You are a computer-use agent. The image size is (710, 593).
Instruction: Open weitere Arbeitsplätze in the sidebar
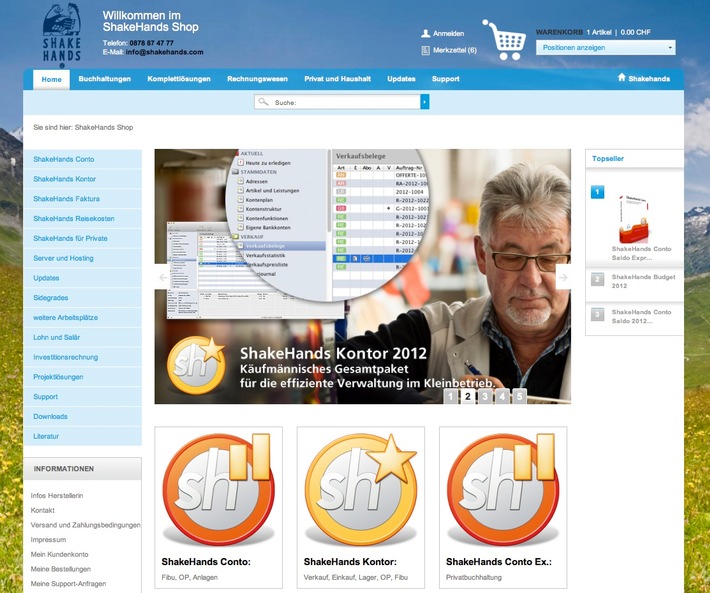click(82, 318)
